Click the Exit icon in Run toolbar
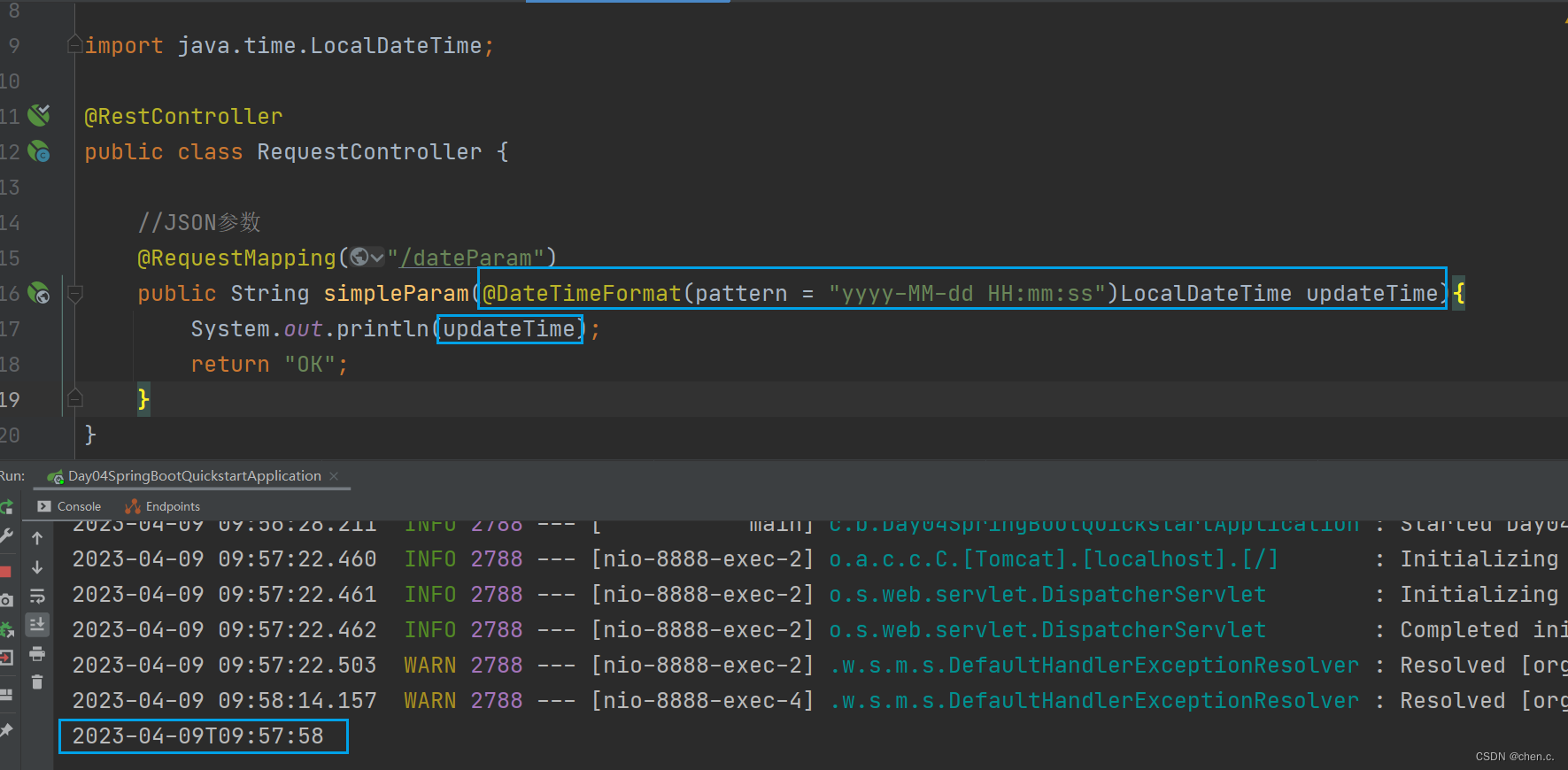This screenshot has height=770, width=1568. point(6,658)
